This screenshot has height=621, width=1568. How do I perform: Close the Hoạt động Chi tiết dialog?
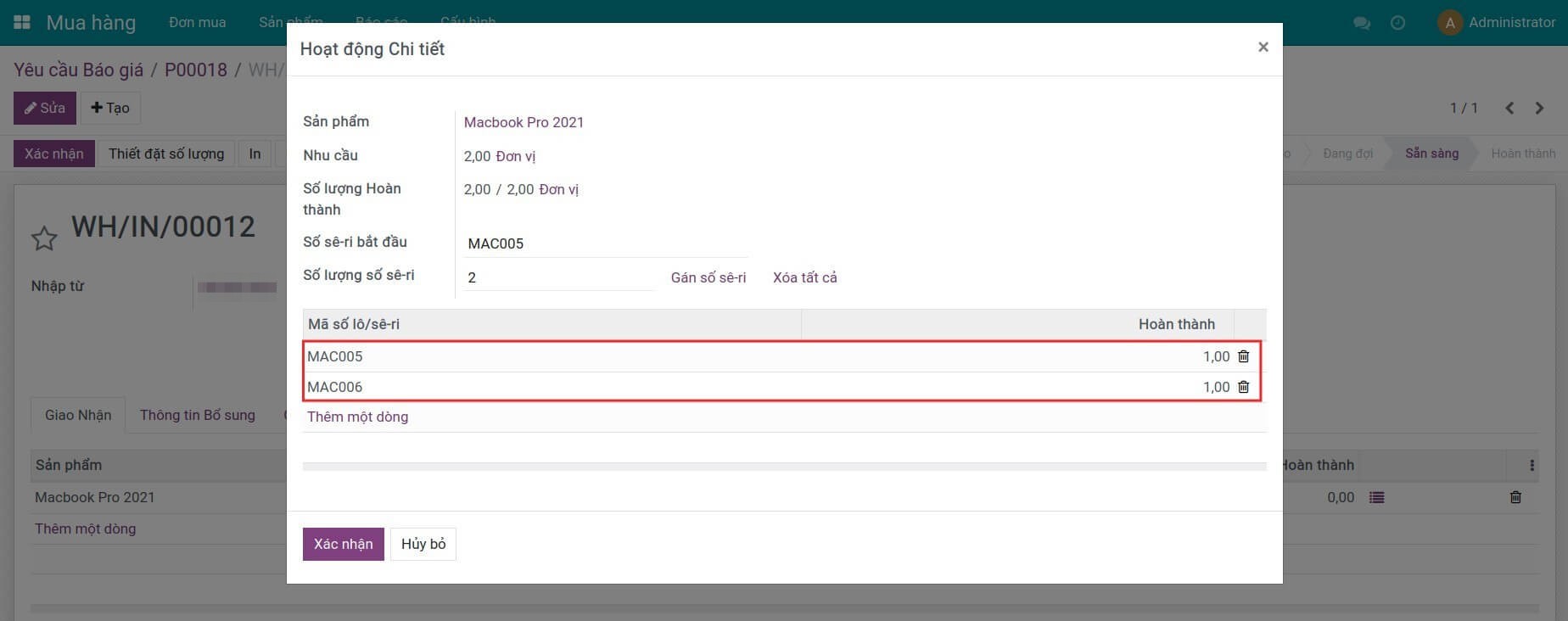point(1263,48)
